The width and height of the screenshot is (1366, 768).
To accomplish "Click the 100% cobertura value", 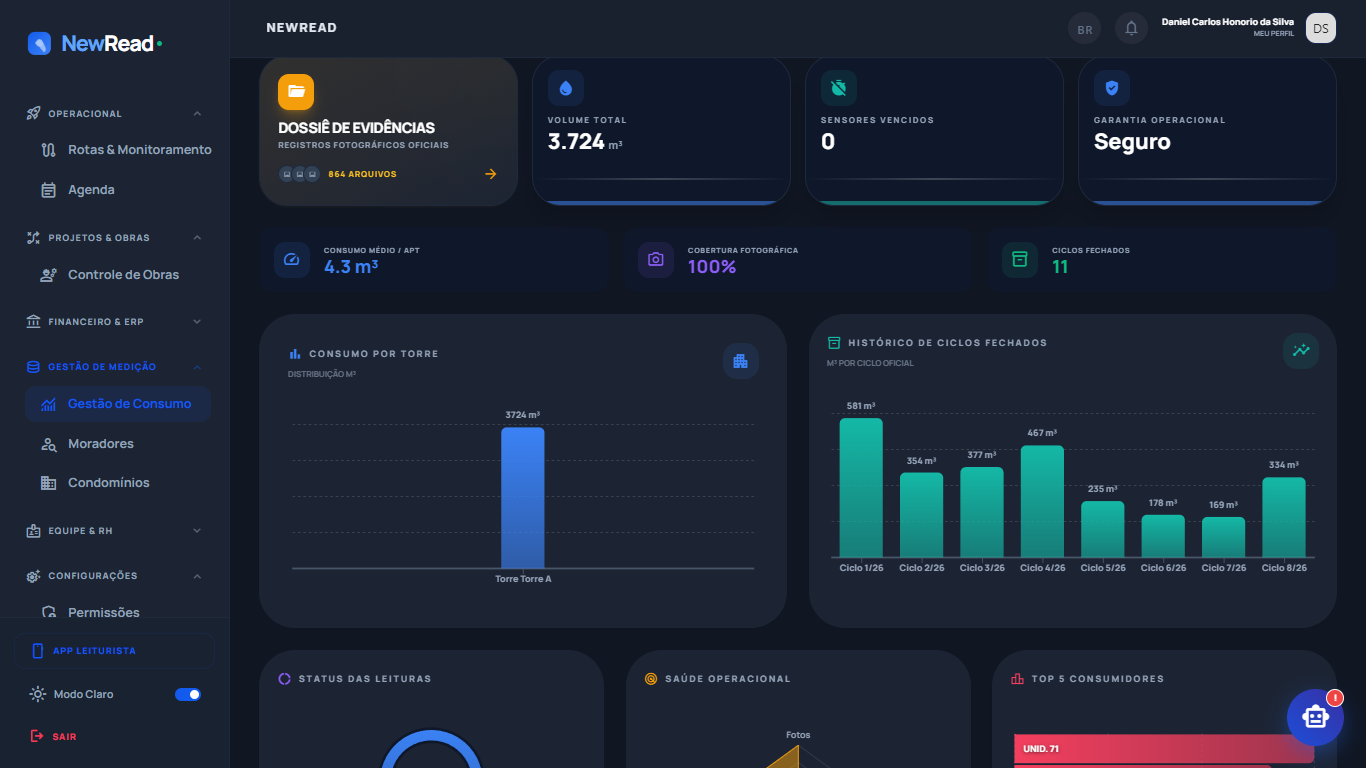I will point(712,267).
